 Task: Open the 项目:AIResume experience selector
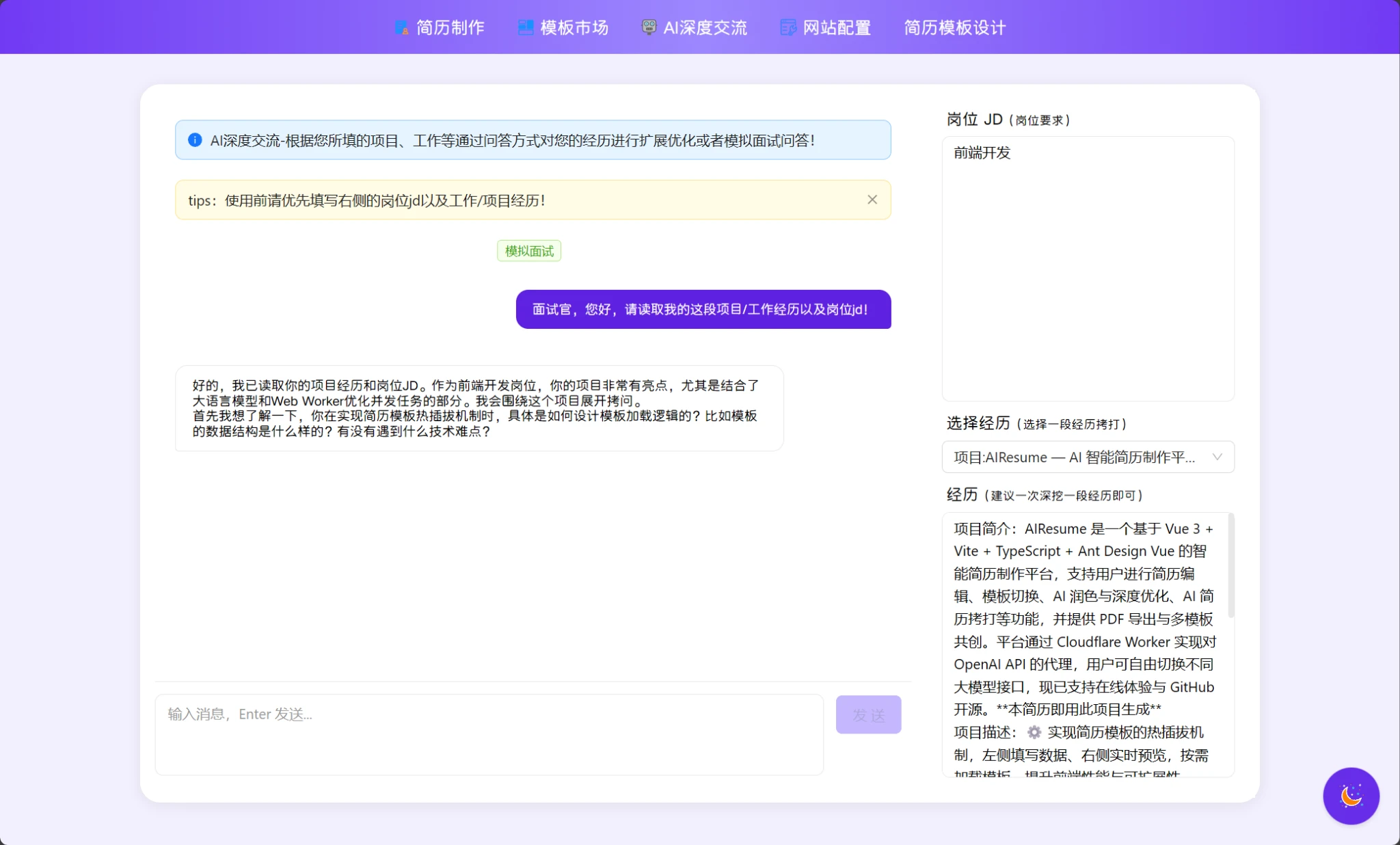click(1073, 457)
